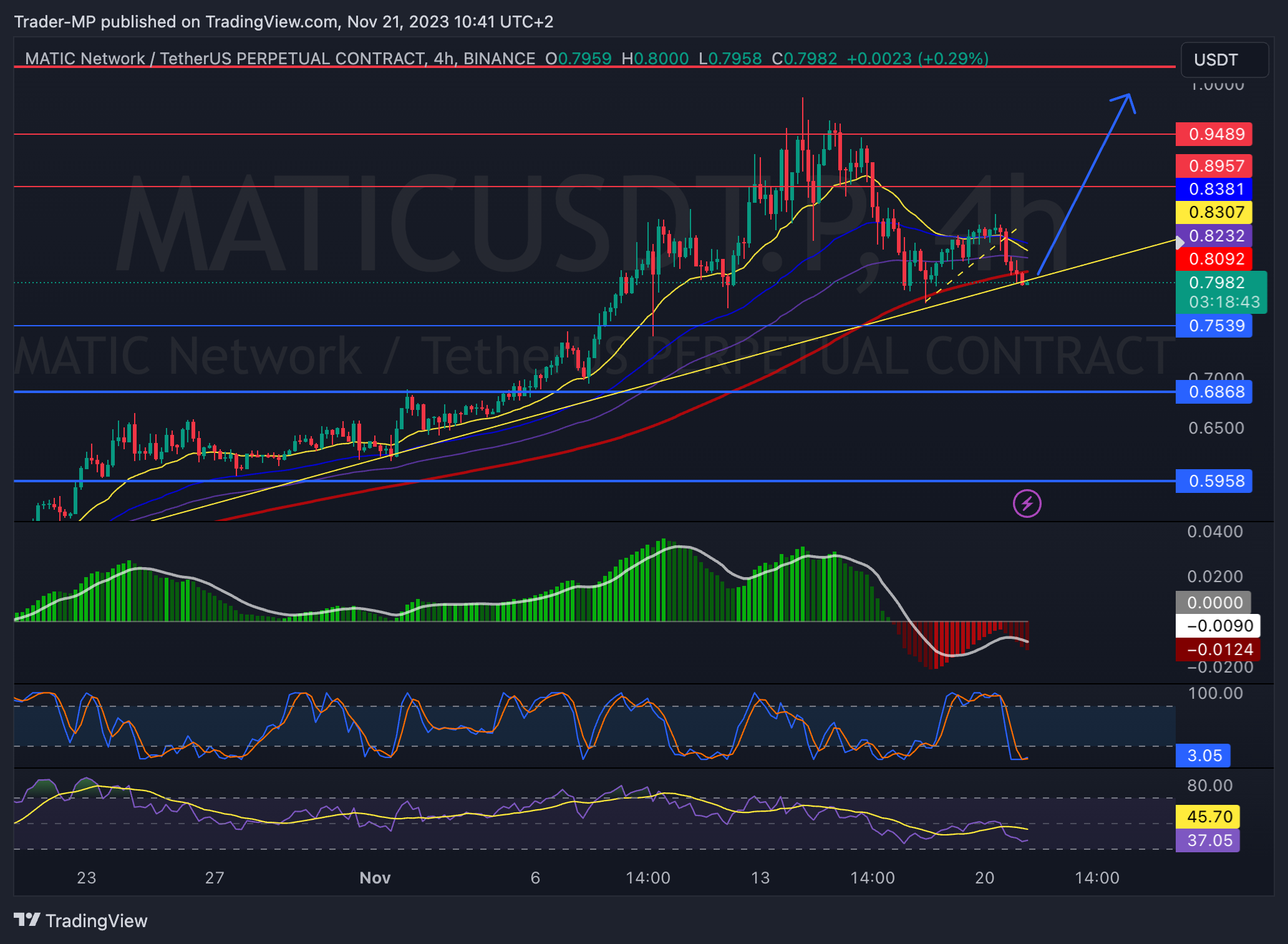This screenshot has height=944, width=1288.
Task: Select the 0.9489 red price label
Action: (1214, 134)
